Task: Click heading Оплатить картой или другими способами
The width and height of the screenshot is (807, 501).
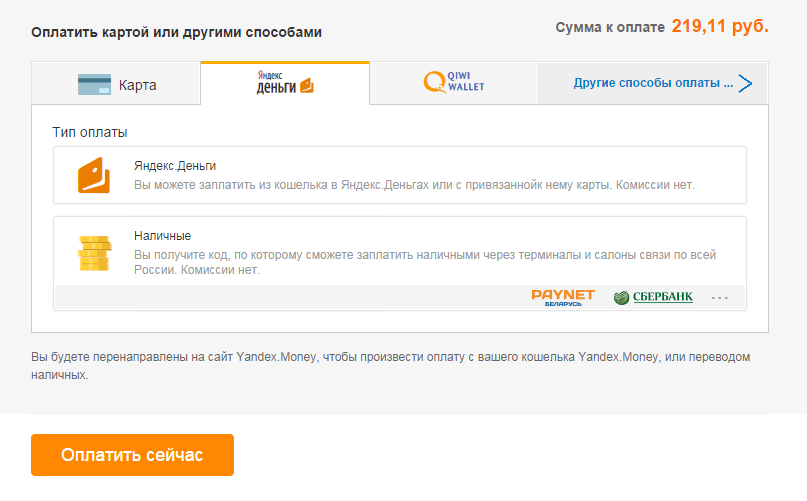Action: pos(177,32)
